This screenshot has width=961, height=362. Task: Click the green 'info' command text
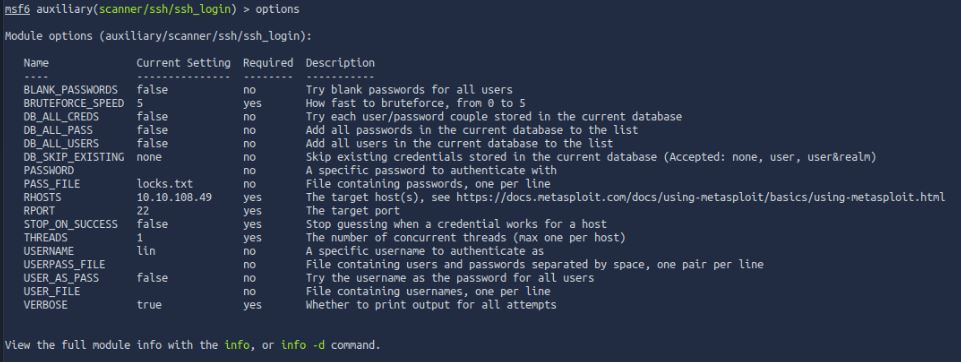tap(237, 345)
